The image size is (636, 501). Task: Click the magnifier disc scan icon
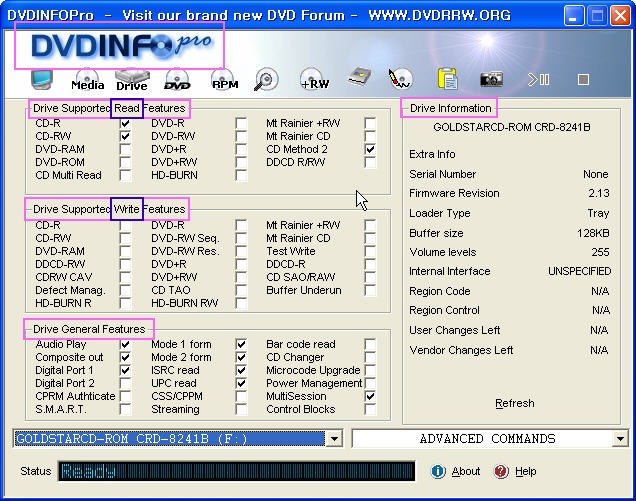(x=266, y=80)
